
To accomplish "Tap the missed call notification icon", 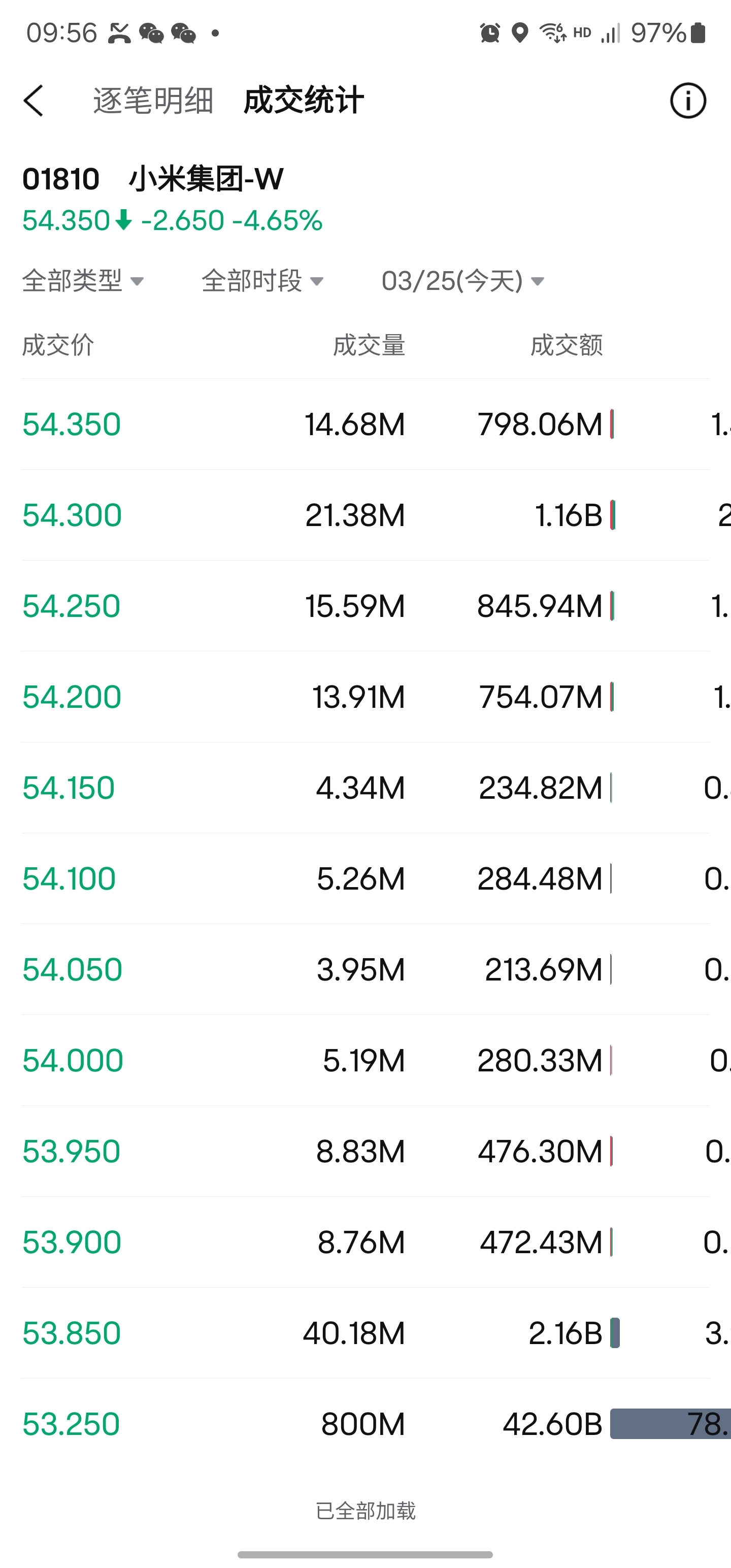I will tap(119, 33).
